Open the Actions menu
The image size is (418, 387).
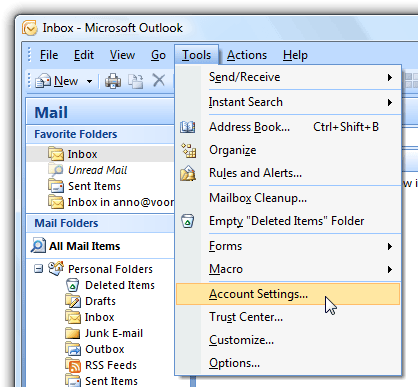point(247,55)
